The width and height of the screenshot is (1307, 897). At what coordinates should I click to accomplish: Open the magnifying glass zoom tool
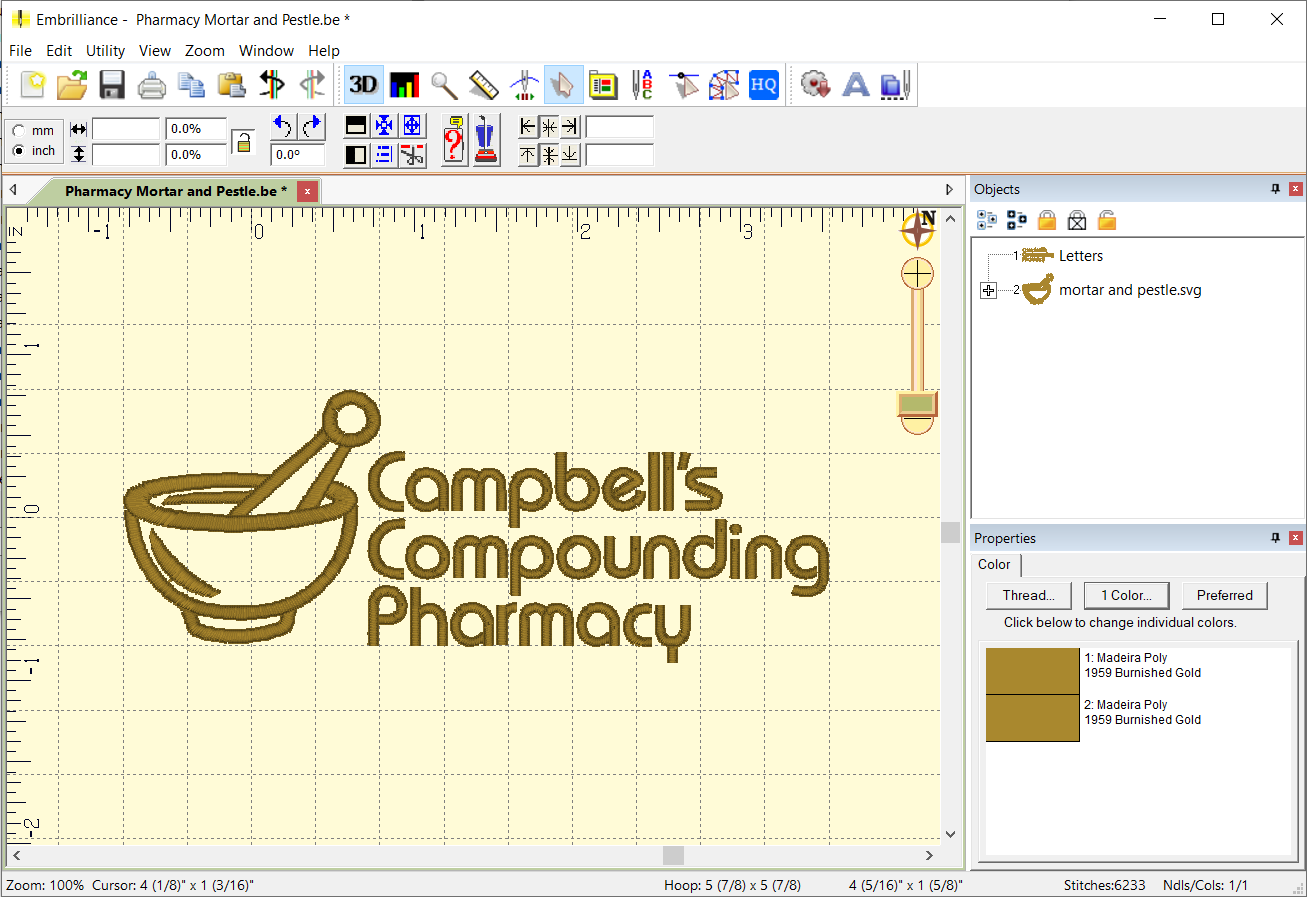[x=444, y=85]
